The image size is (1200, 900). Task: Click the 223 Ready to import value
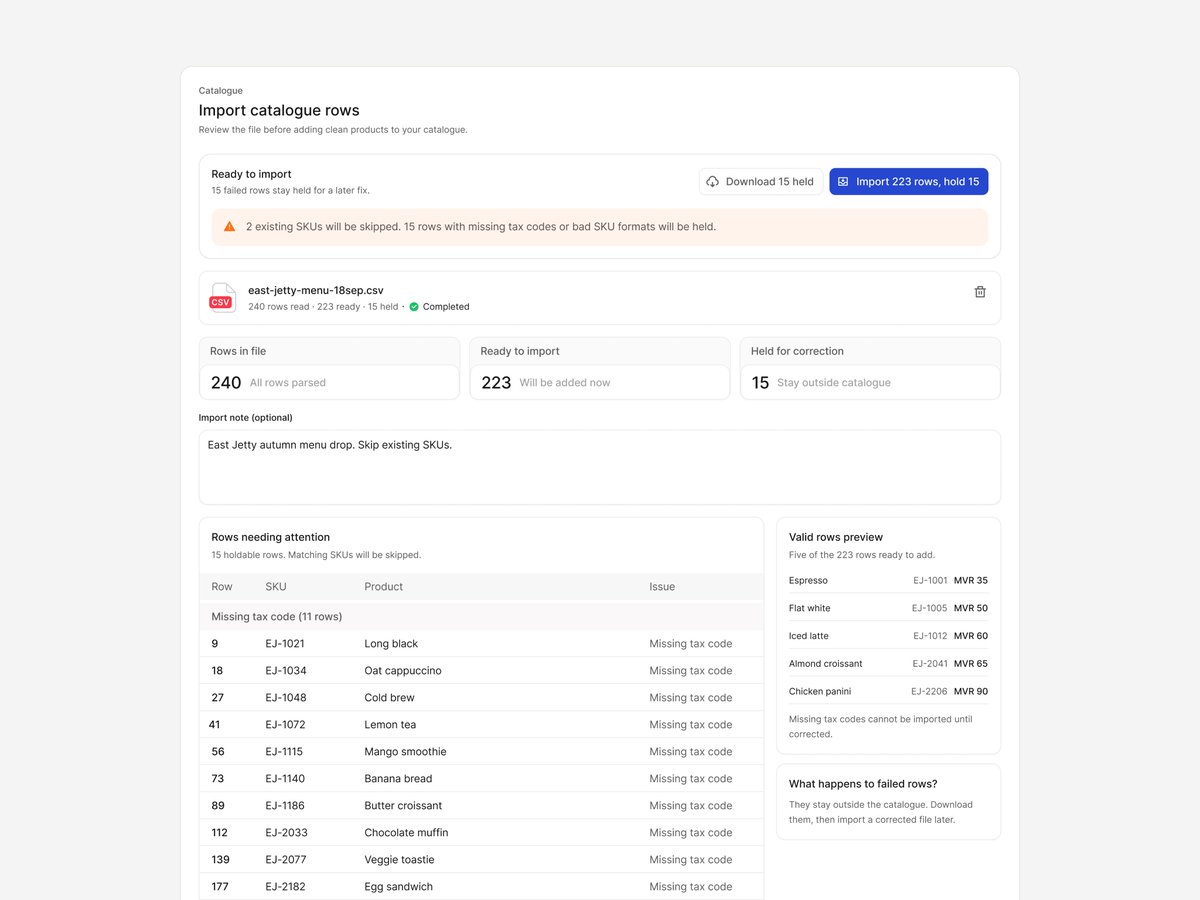pyautogui.click(x=496, y=383)
